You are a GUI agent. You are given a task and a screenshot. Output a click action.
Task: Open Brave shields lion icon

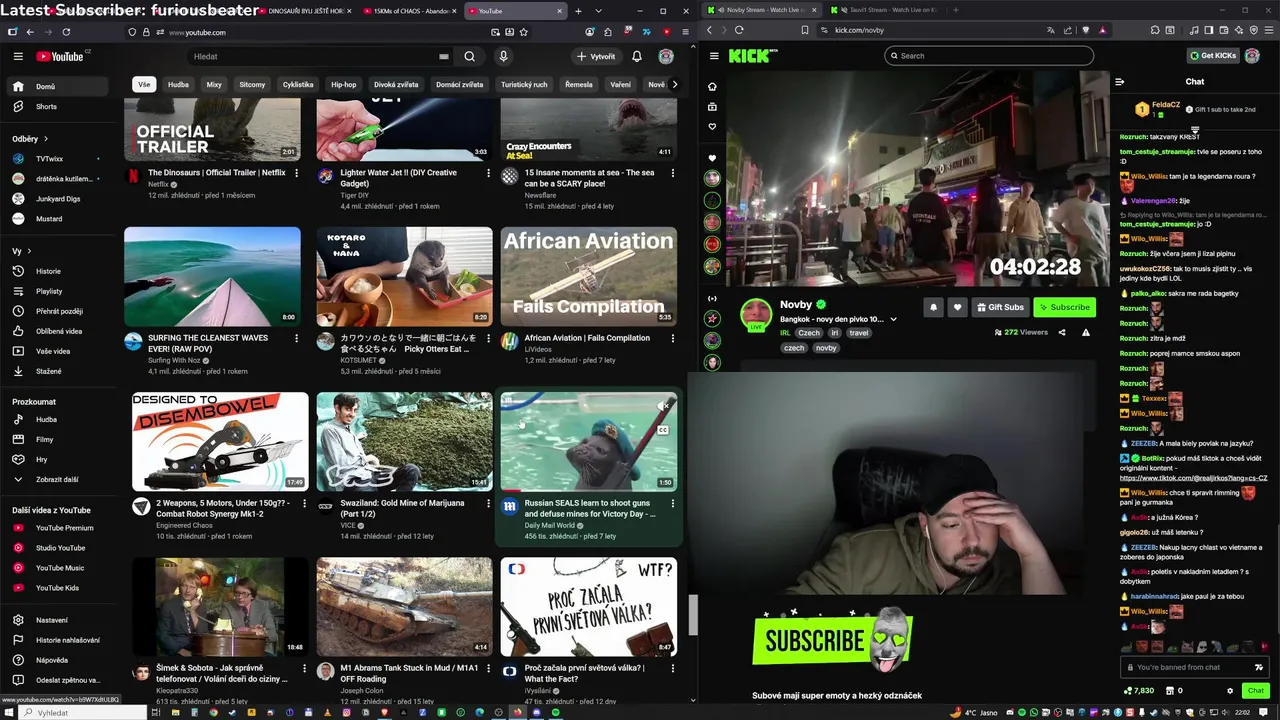pyautogui.click(x=1086, y=30)
